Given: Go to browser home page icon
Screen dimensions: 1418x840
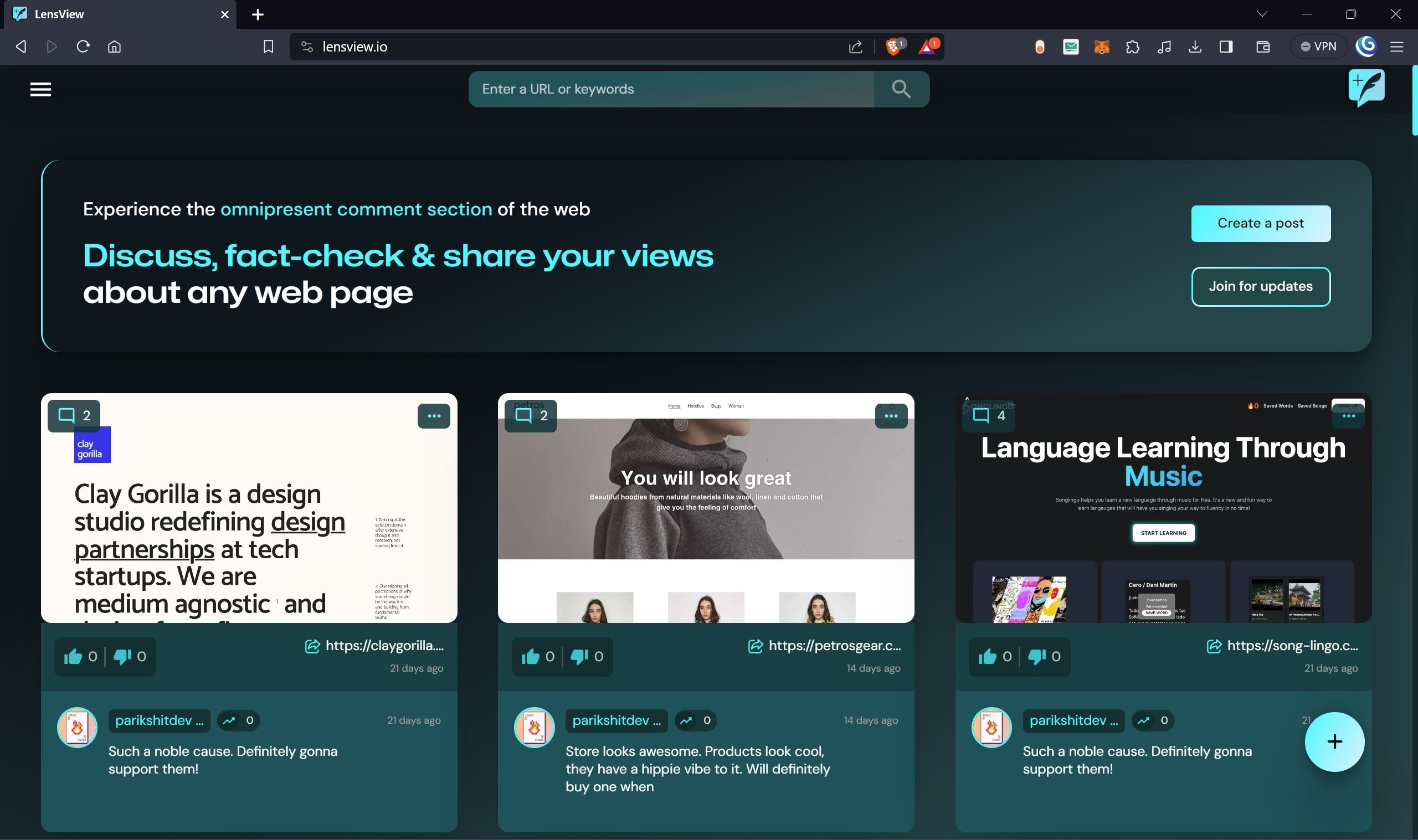Looking at the screenshot, I should [114, 47].
